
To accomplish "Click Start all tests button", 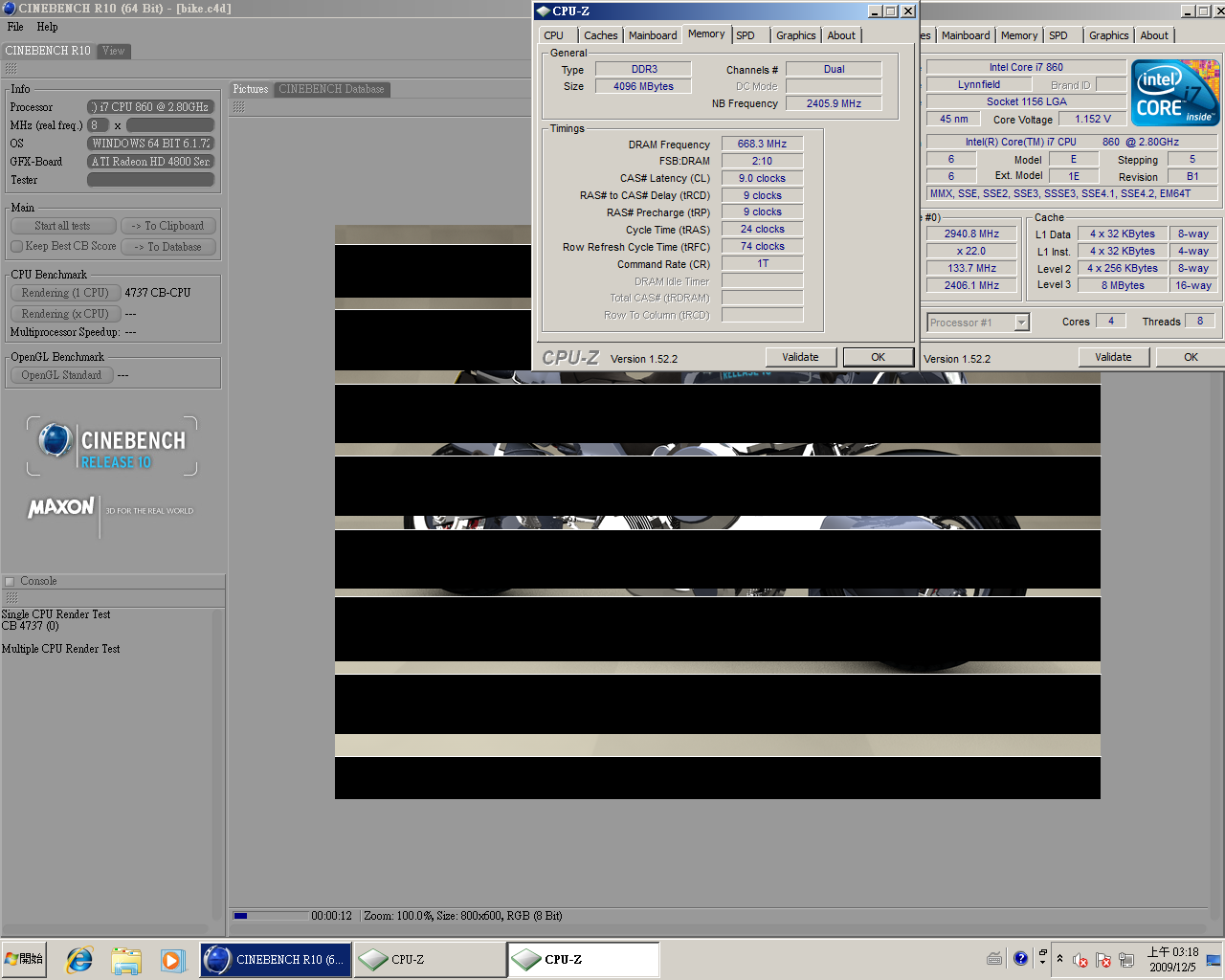I will tap(62, 226).
